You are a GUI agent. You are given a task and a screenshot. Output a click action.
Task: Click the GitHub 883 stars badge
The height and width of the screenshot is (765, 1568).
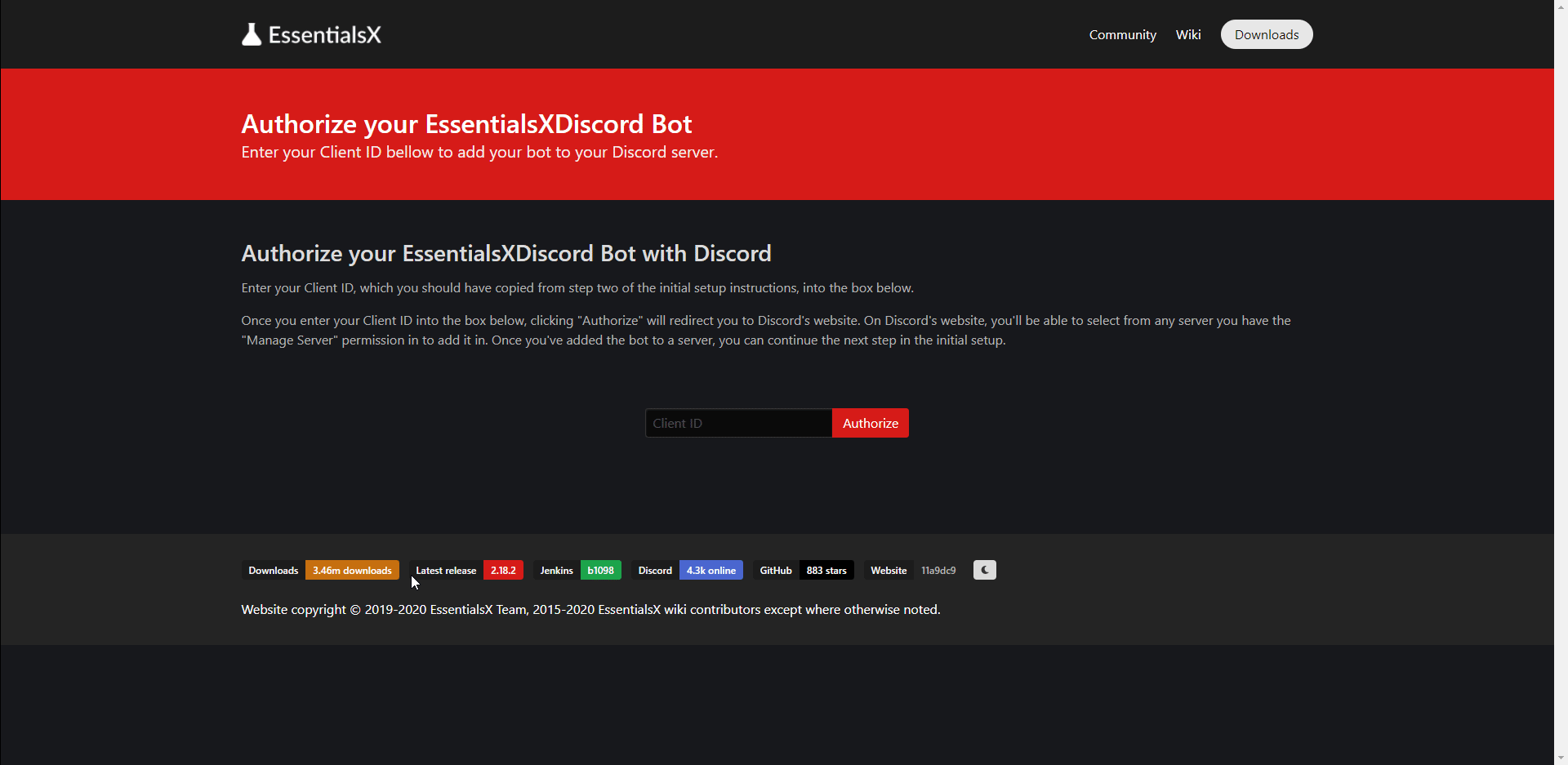coord(826,570)
